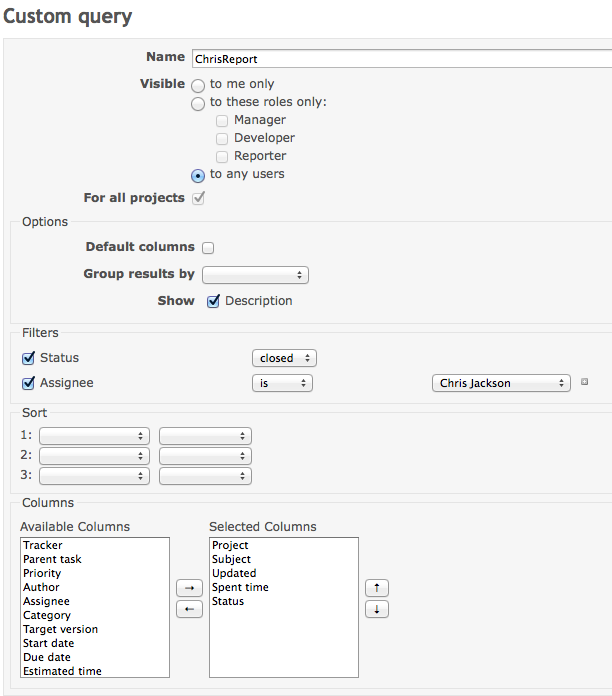Select Tracker in Available Columns list
This screenshot has height=696, width=612.
[43, 545]
